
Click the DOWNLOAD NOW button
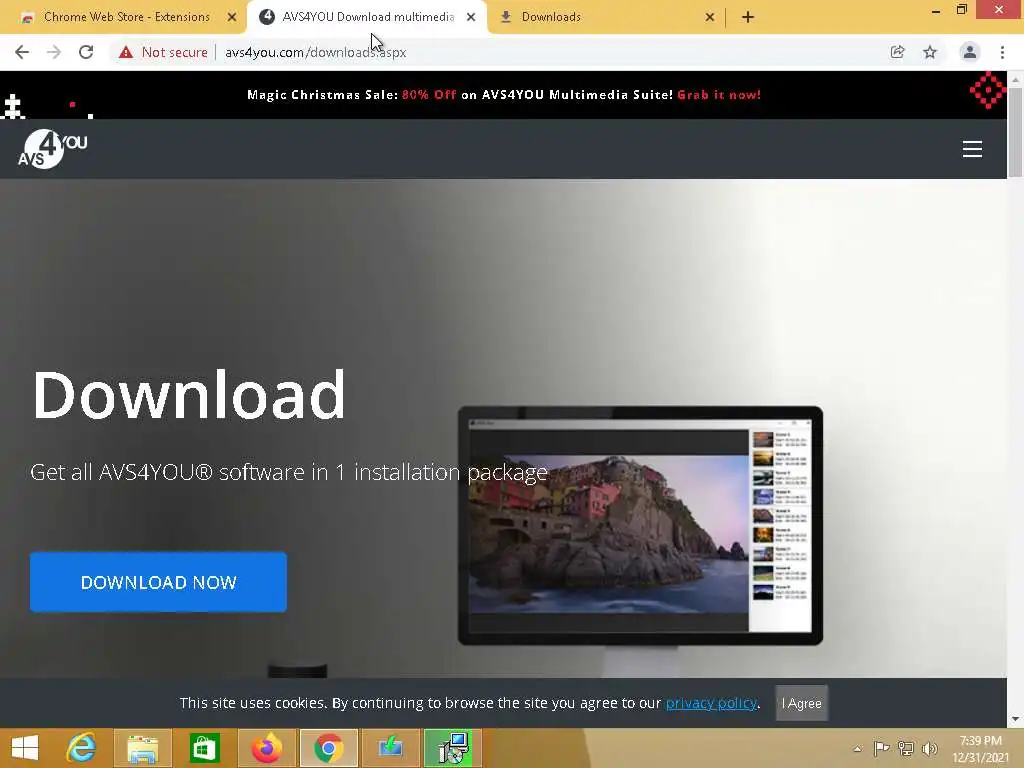pos(158,582)
